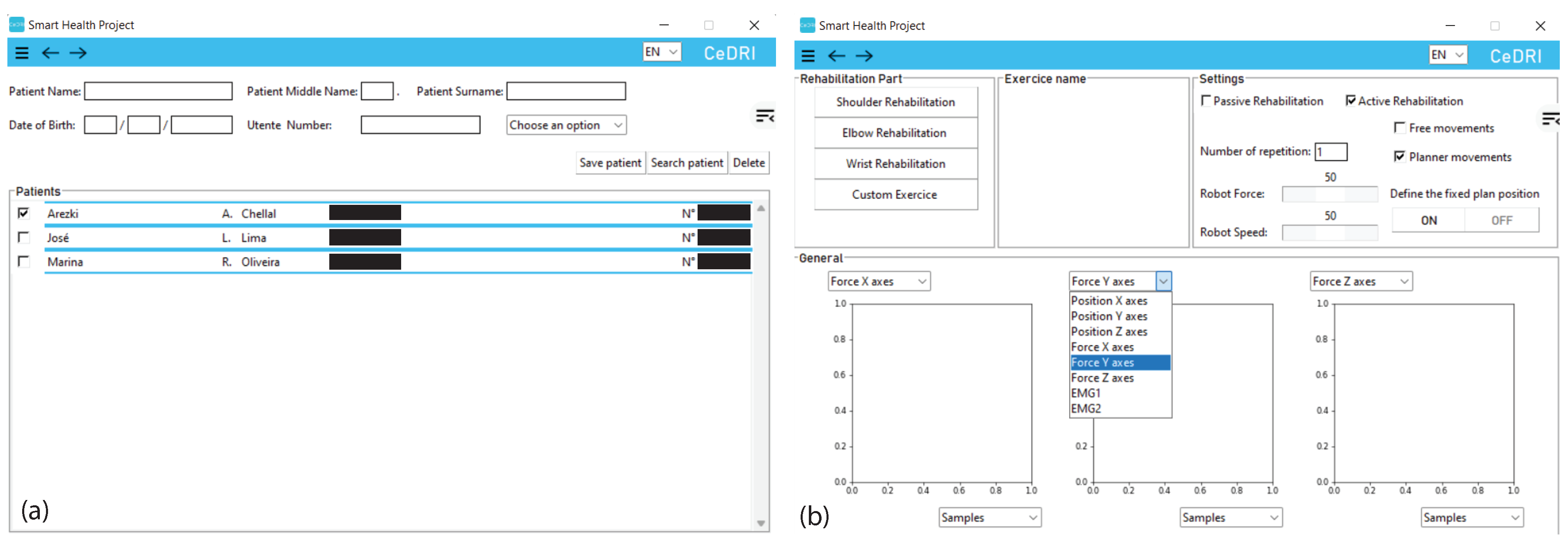Image resolution: width=1568 pixels, height=548 pixels.
Task: Click the Utente Number input field
Action: point(420,125)
